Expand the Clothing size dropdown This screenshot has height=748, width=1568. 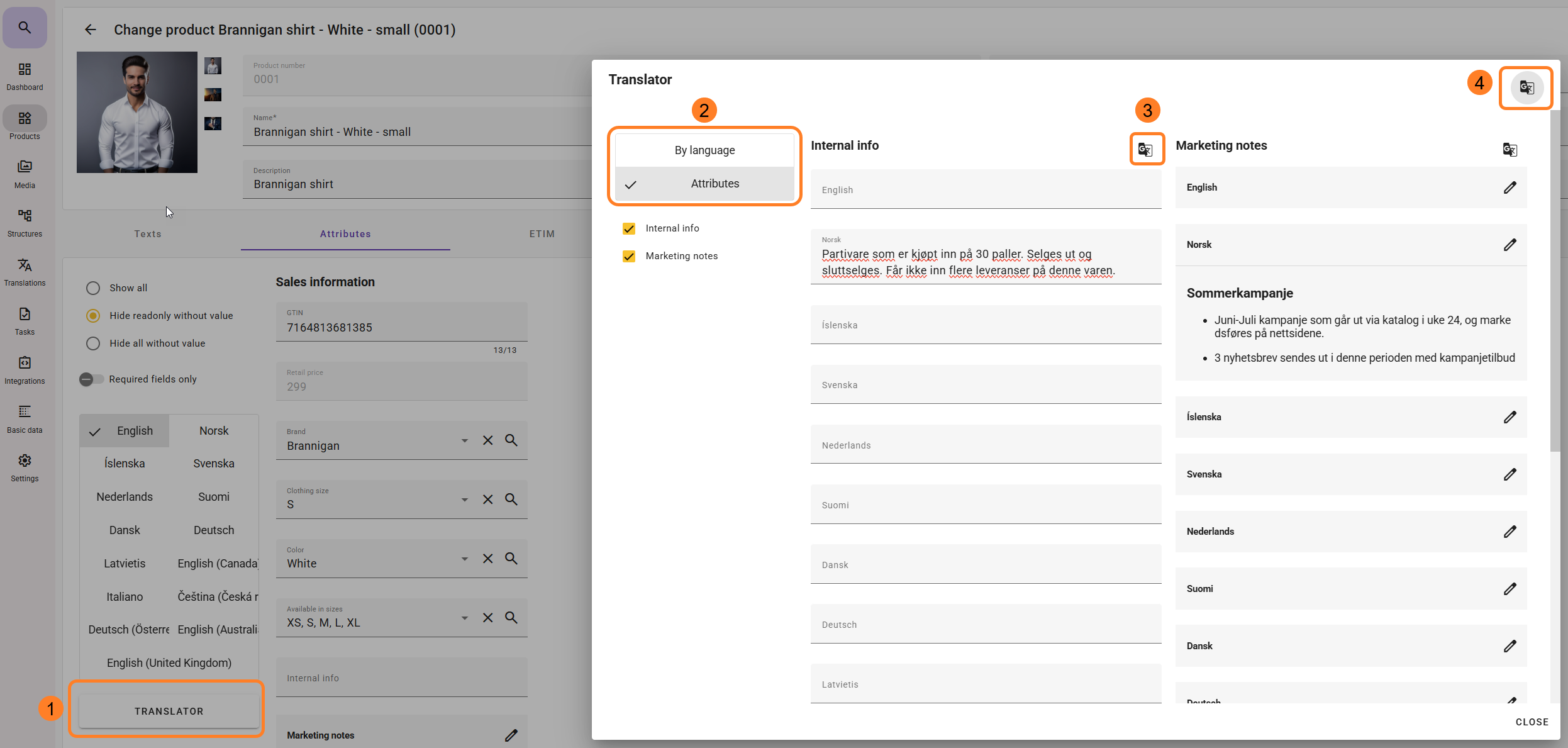tap(464, 500)
